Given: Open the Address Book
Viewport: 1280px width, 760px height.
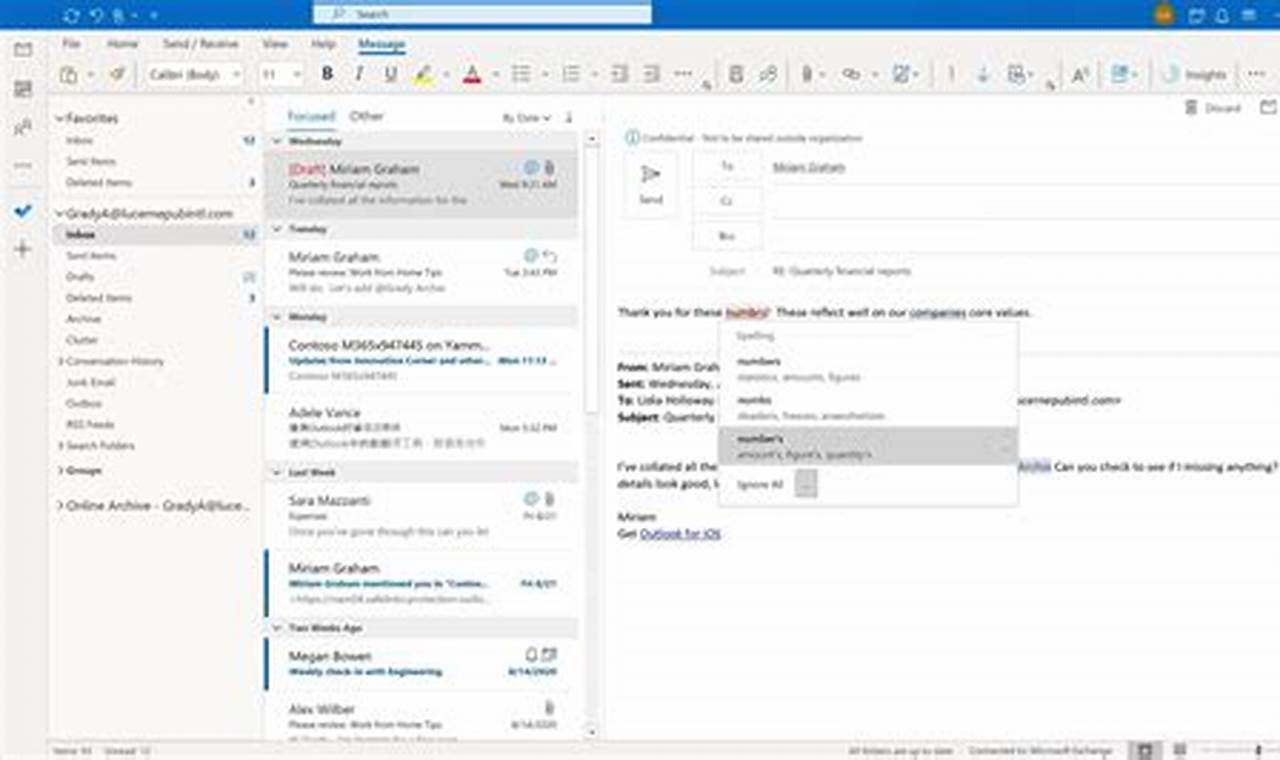Looking at the screenshot, I should [736, 75].
